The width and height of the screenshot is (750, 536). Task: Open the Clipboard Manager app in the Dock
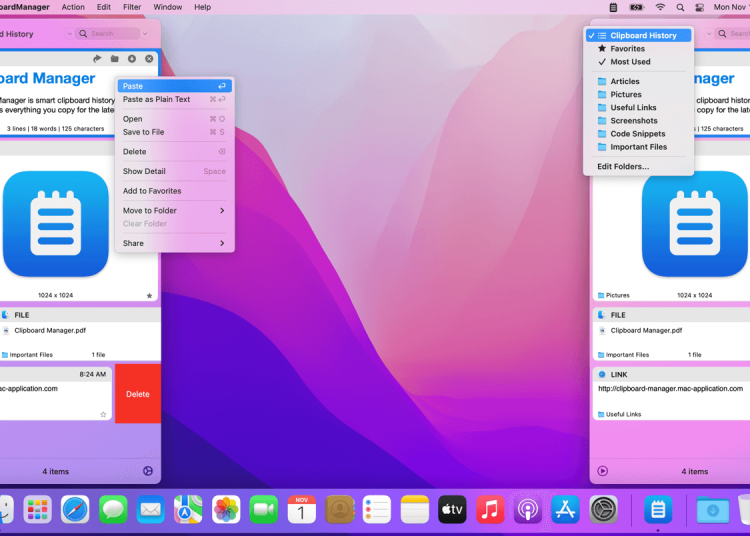(x=657, y=509)
